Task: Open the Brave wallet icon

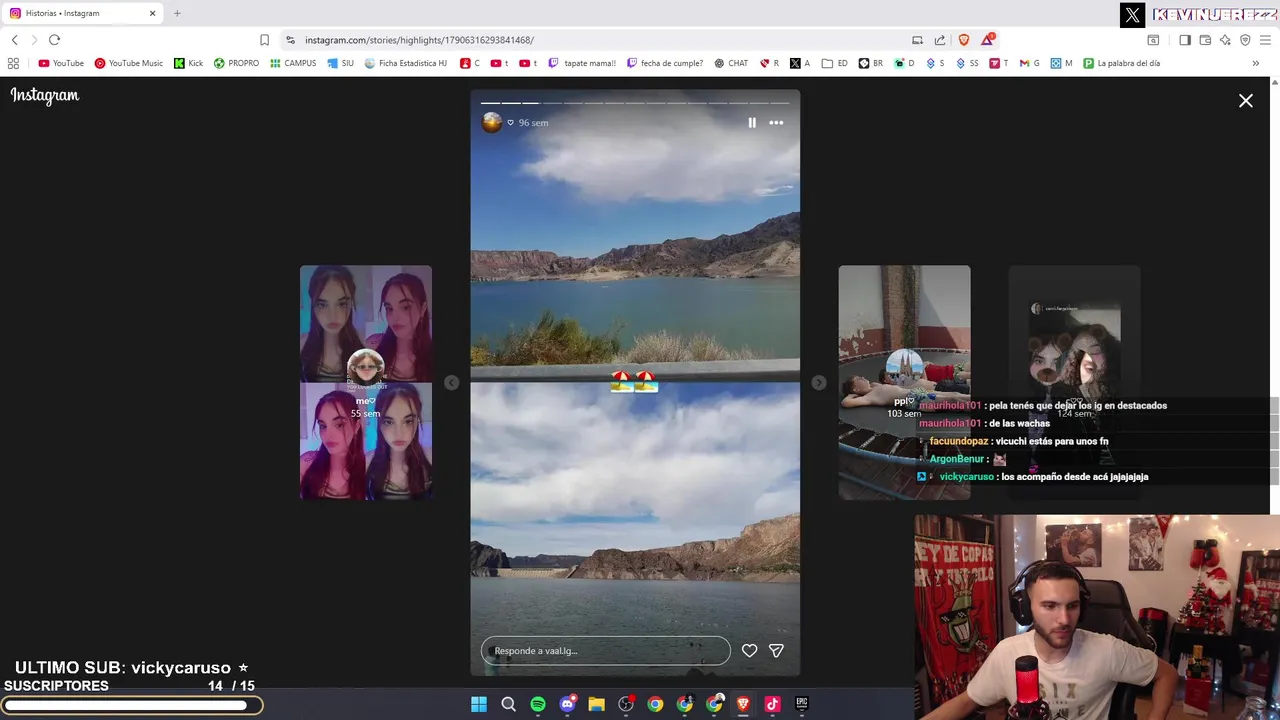Action: pos(1205,40)
